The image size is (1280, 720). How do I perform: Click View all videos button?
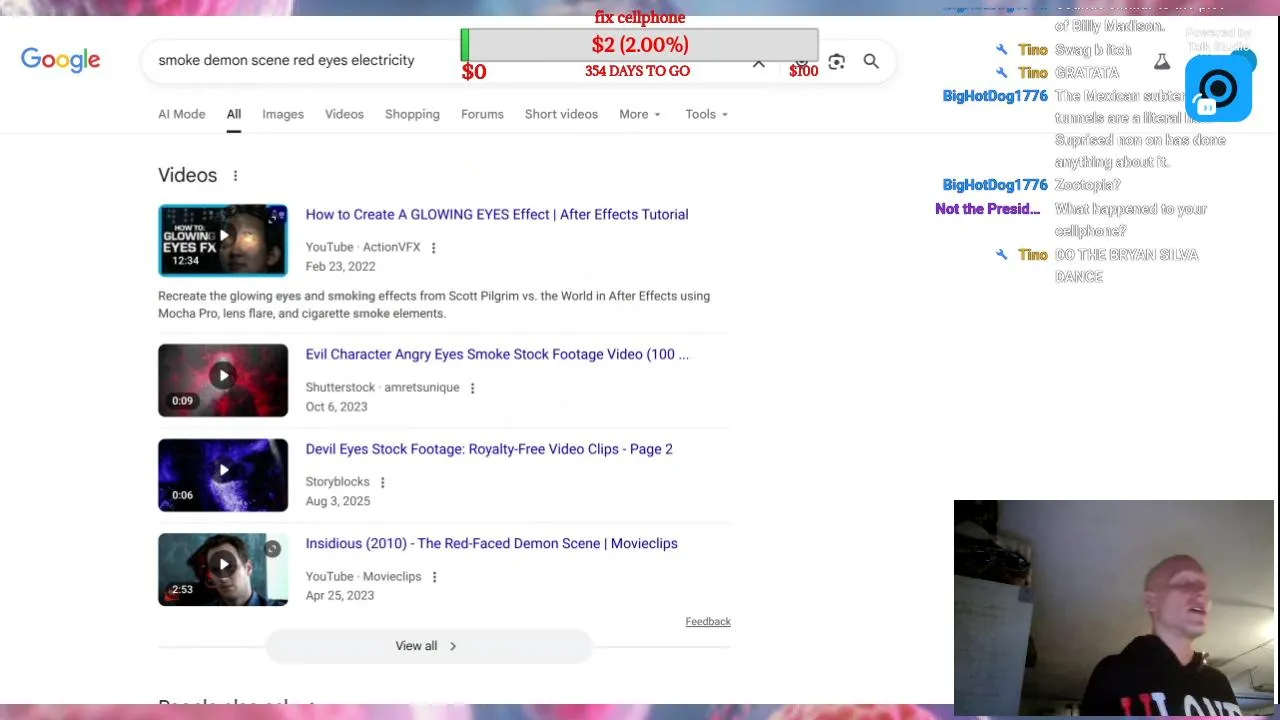[x=428, y=646]
